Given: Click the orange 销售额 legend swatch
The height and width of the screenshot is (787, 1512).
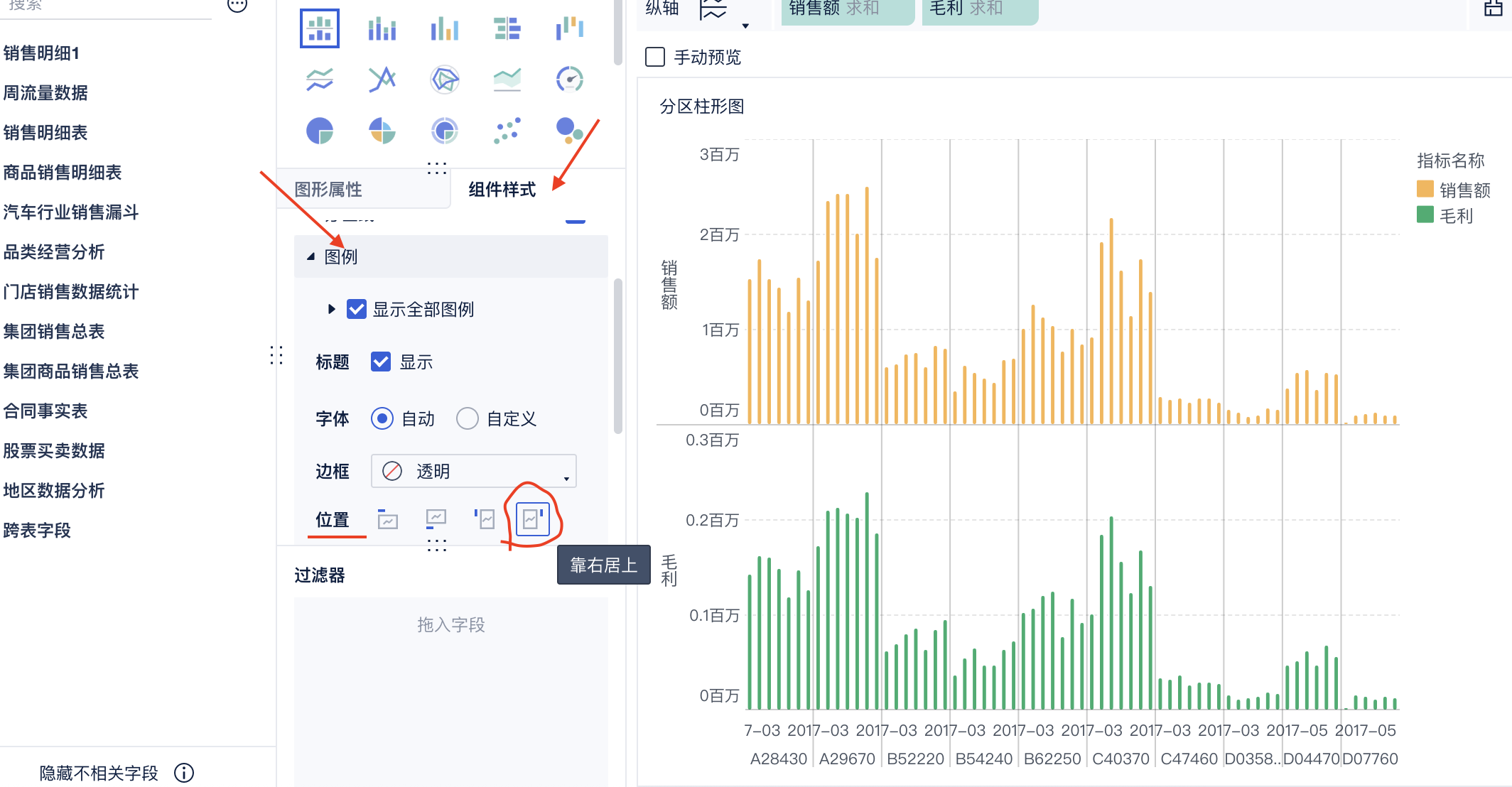Looking at the screenshot, I should (x=1425, y=189).
